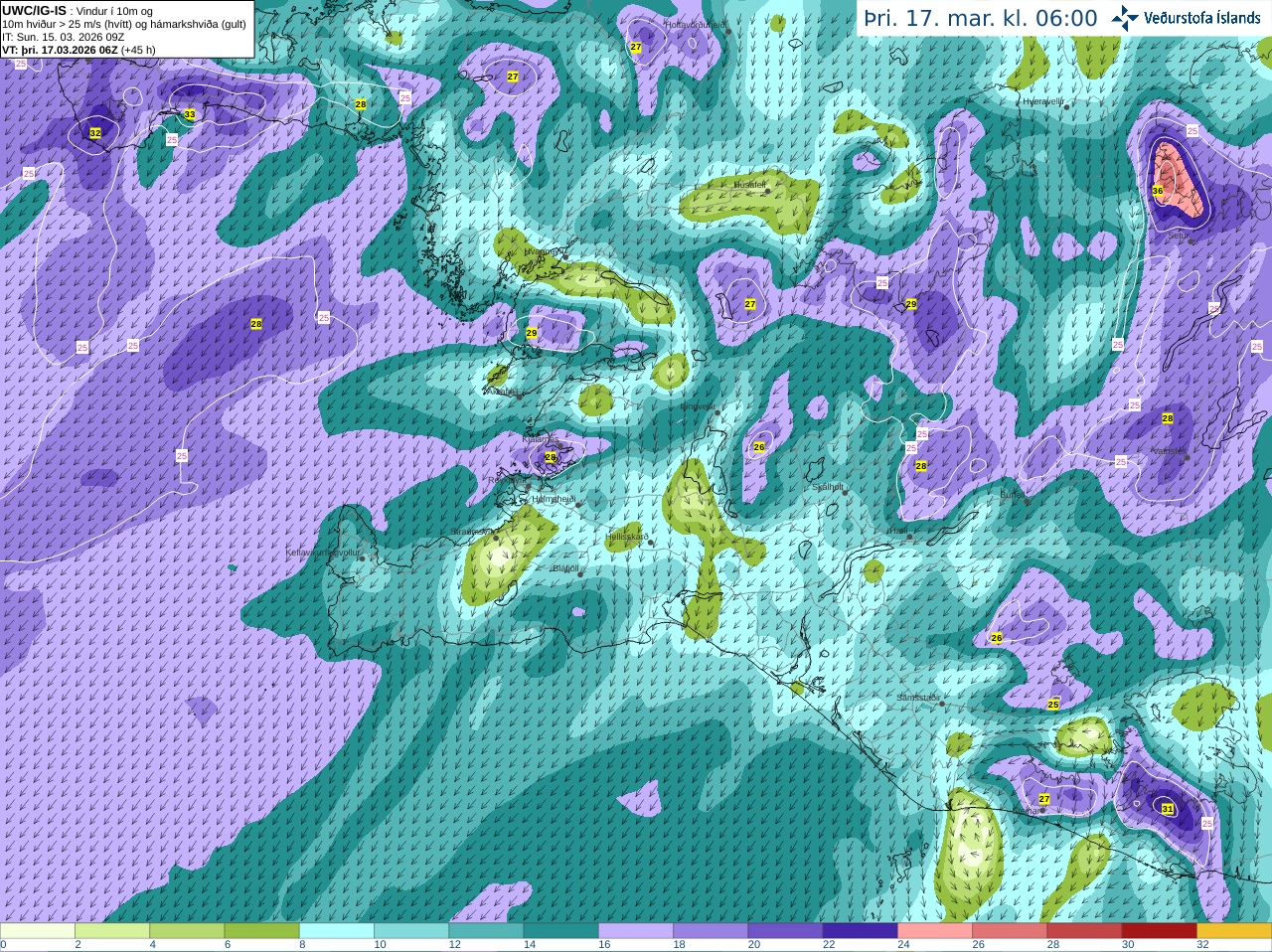Pick the 12–14 m/s teal swatch

coord(486,931)
